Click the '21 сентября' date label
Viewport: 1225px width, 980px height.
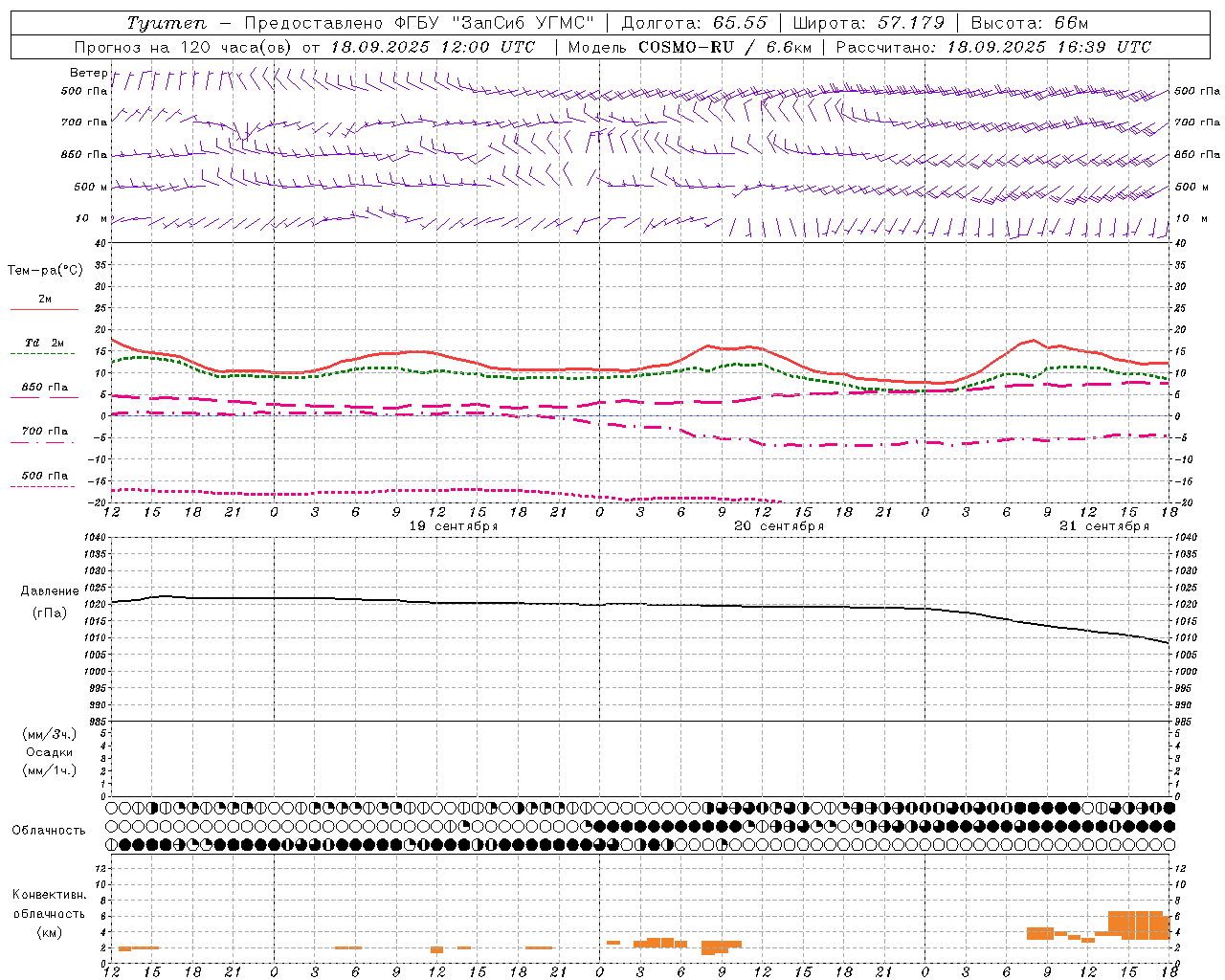coord(1104,526)
